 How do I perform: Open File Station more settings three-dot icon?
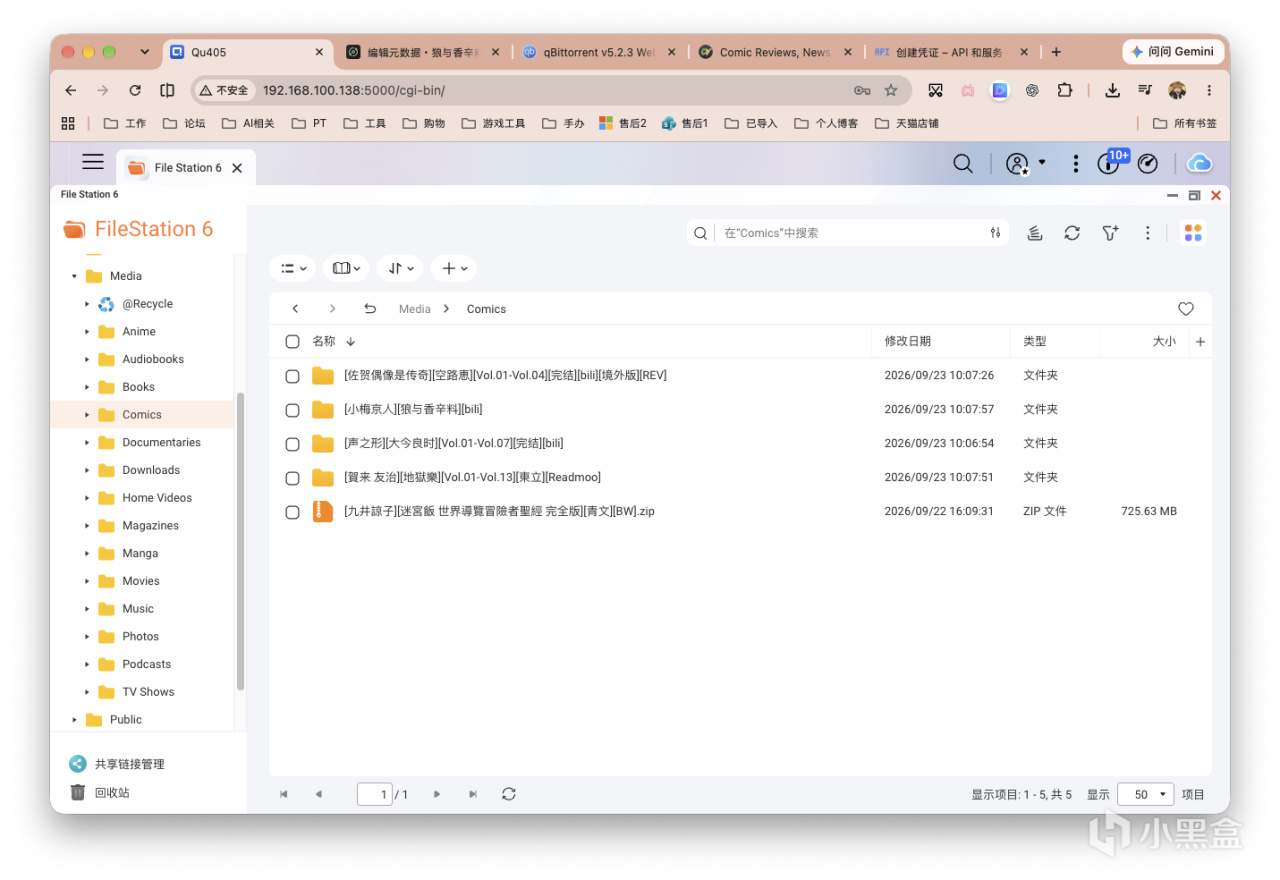click(x=1148, y=233)
